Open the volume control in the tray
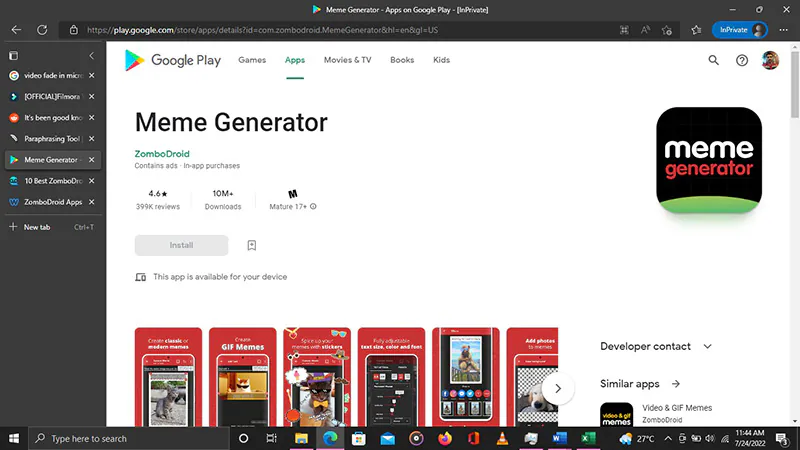This screenshot has height=450, width=800. pyautogui.click(x=710, y=438)
